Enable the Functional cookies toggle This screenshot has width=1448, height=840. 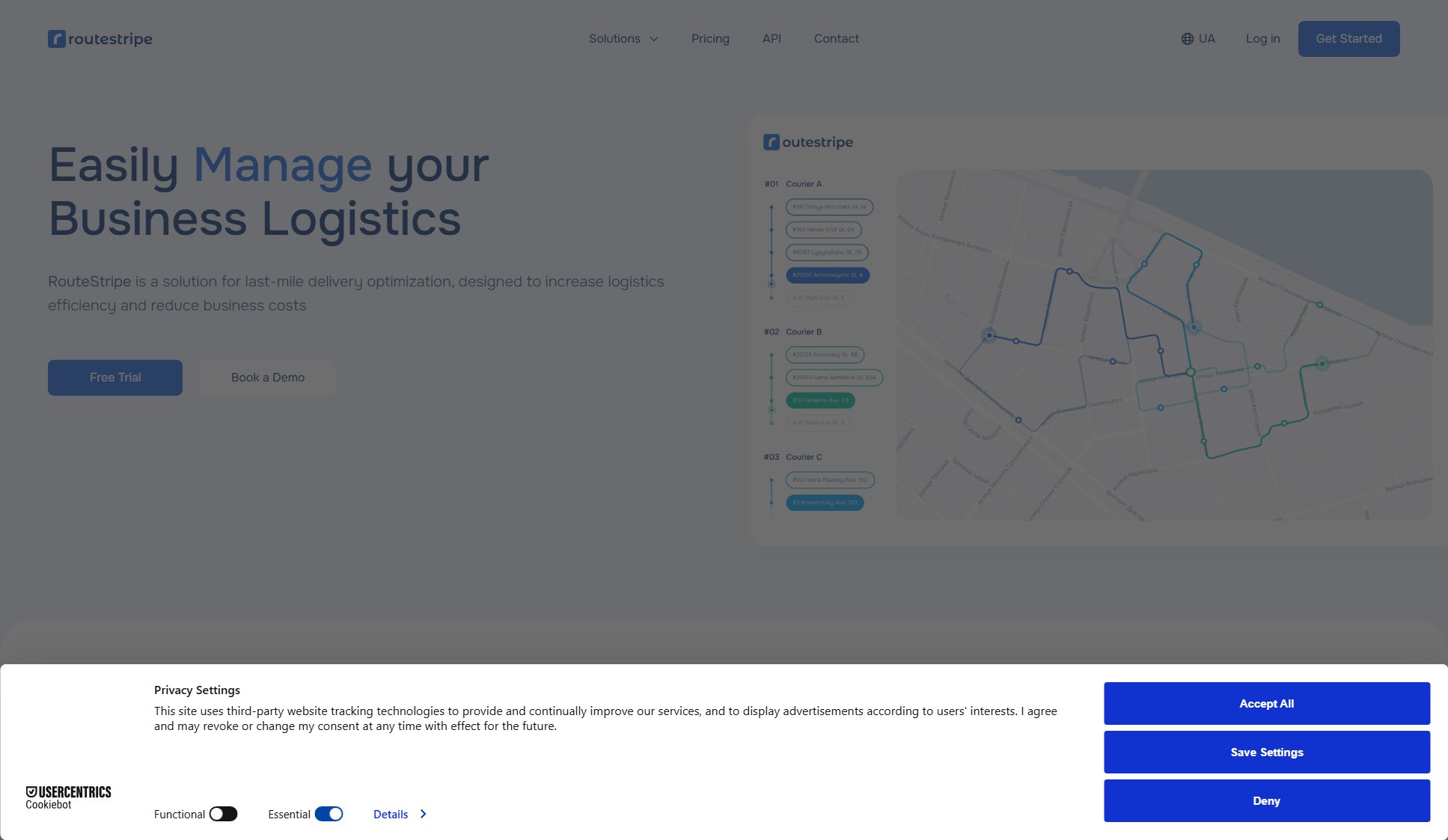pyautogui.click(x=224, y=814)
